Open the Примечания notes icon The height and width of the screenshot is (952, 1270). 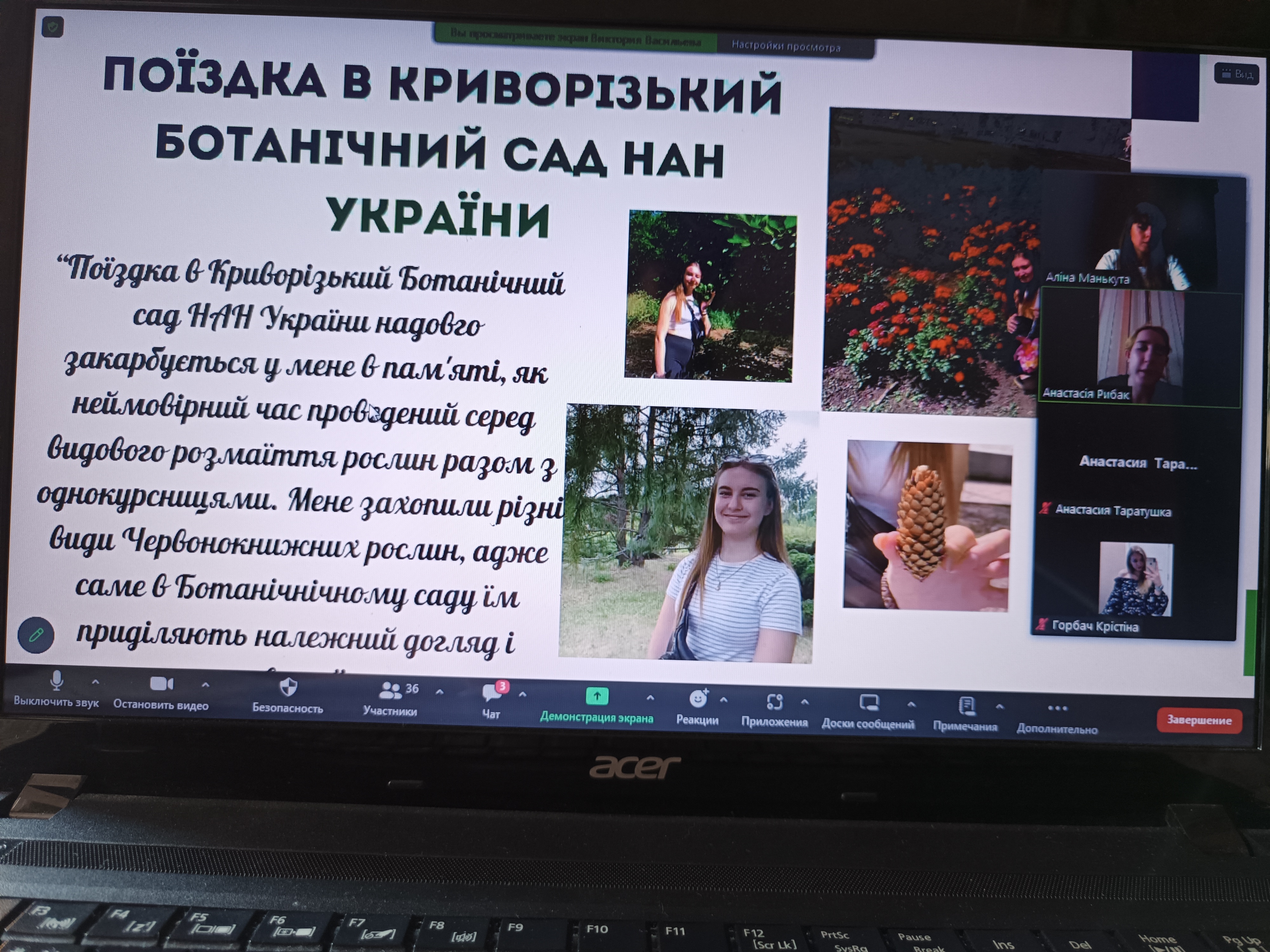[x=967, y=706]
